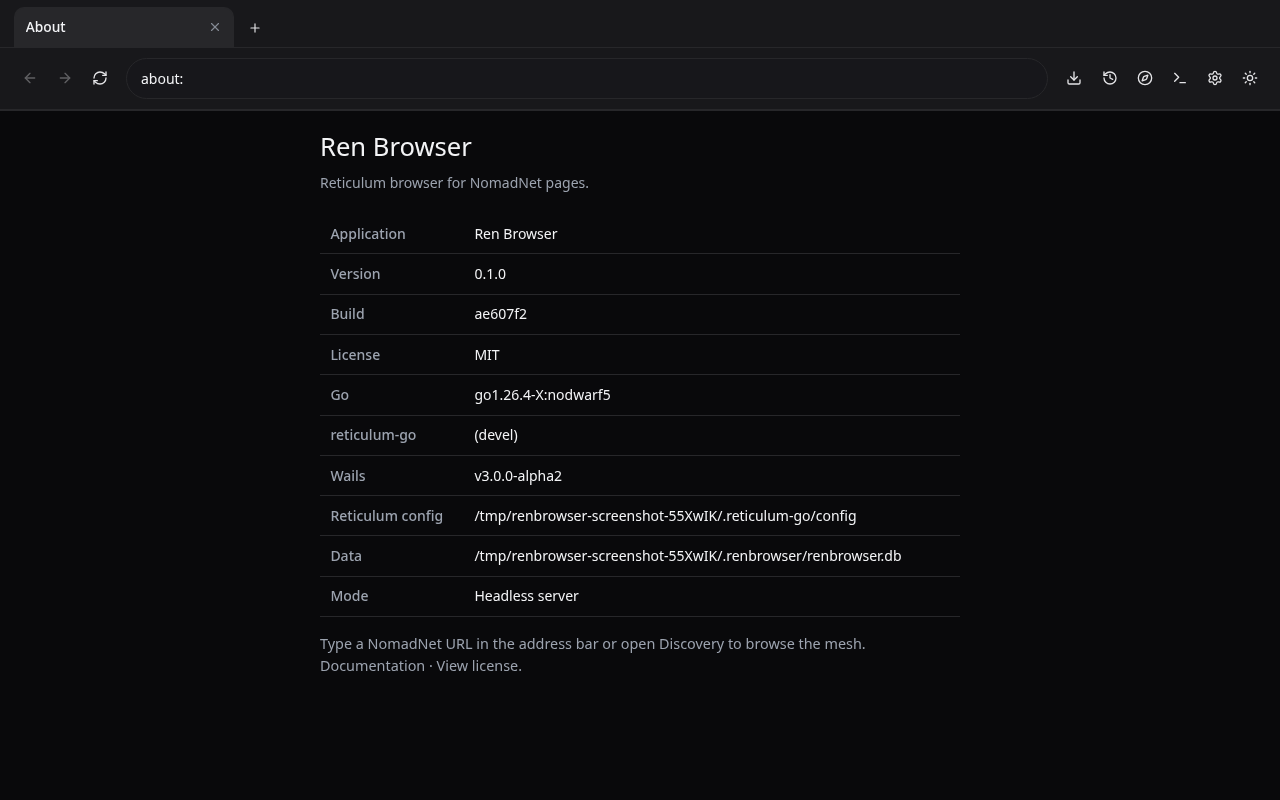This screenshot has height=800, width=1280.
Task: Open browsing history icon
Action: click(1110, 78)
